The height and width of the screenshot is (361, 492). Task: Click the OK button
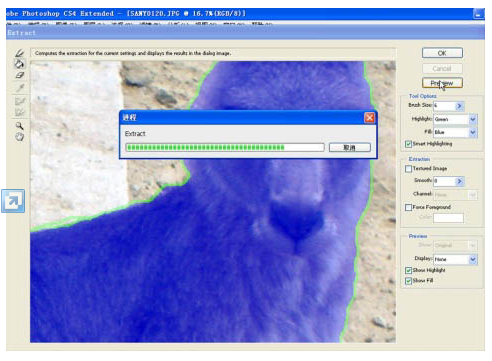click(442, 53)
